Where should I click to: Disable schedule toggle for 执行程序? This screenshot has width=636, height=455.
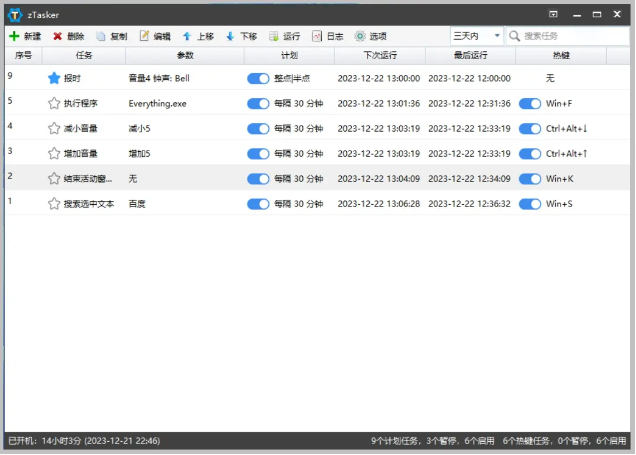tap(258, 104)
